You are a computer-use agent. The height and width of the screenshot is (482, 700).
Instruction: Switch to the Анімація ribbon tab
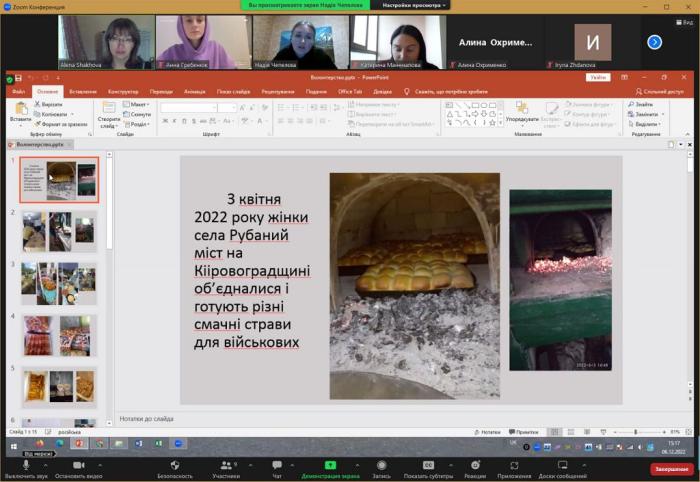(194, 91)
